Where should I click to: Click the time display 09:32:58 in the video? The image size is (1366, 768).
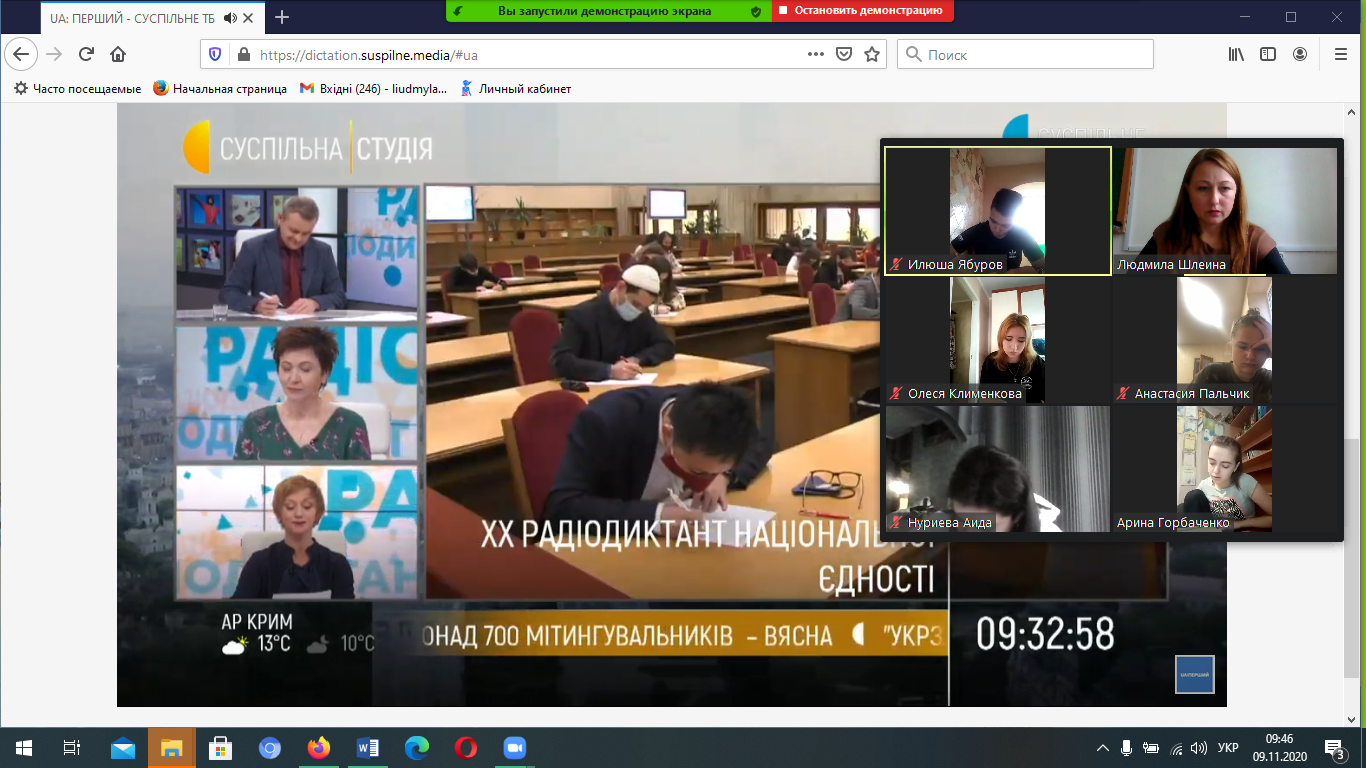tap(1045, 634)
